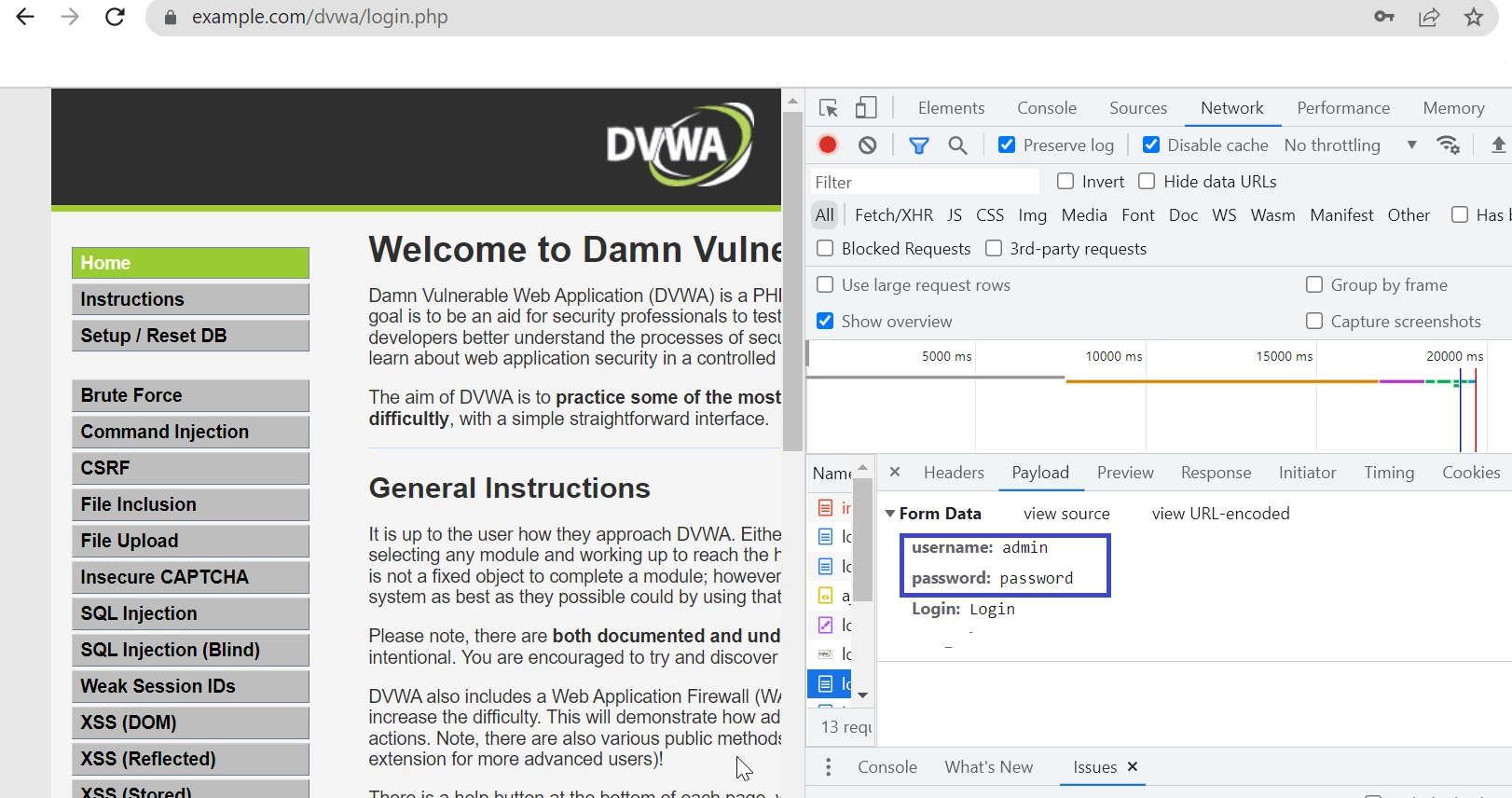The height and width of the screenshot is (798, 1512).
Task: Click the share page icon
Action: pos(1429,17)
